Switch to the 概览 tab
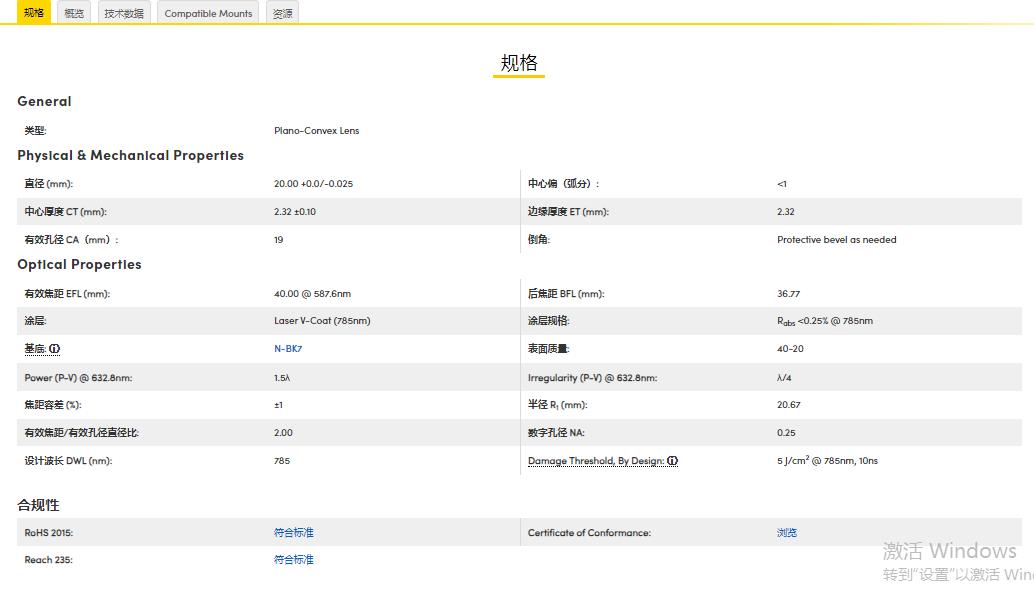Viewport: 1034px width, 595px height. [74, 13]
